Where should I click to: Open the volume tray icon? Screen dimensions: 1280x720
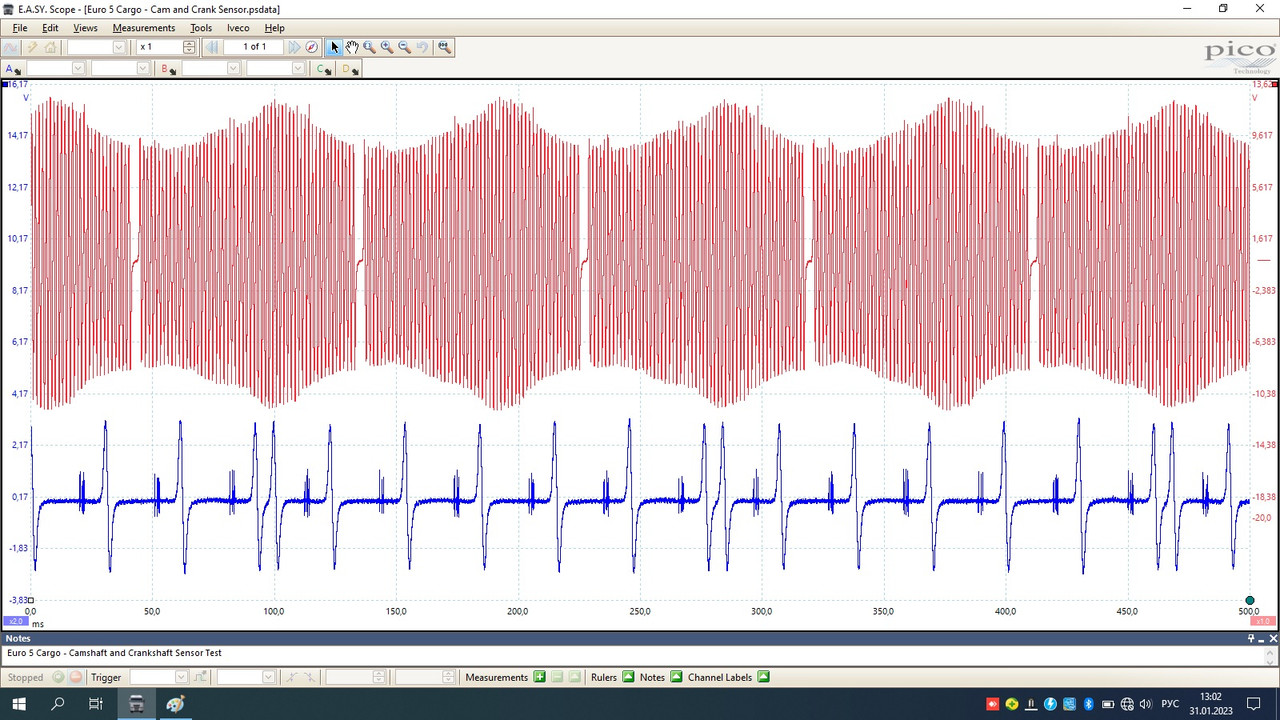tap(1146, 704)
